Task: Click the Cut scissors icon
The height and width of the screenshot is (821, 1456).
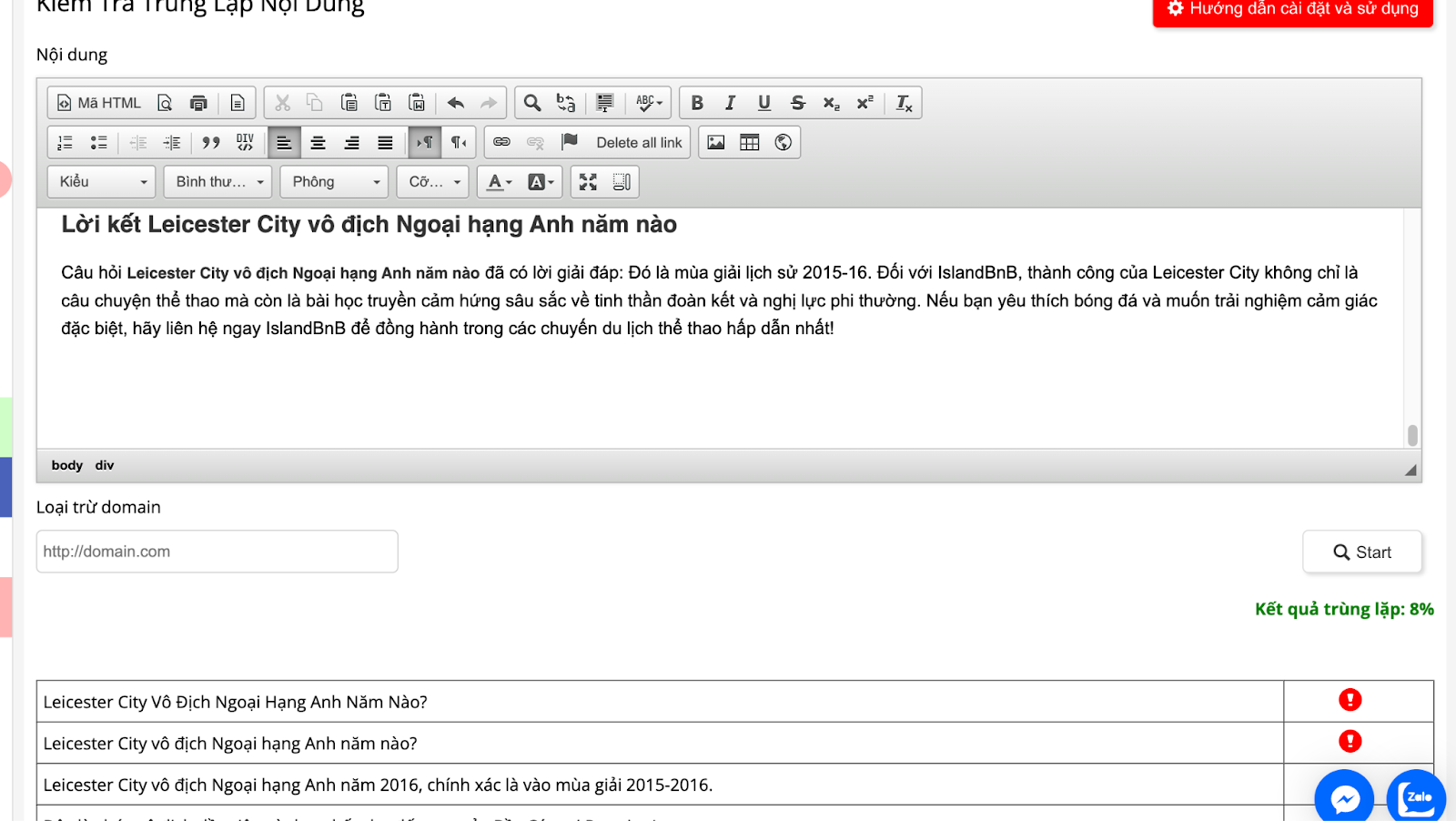Action: coord(282,103)
